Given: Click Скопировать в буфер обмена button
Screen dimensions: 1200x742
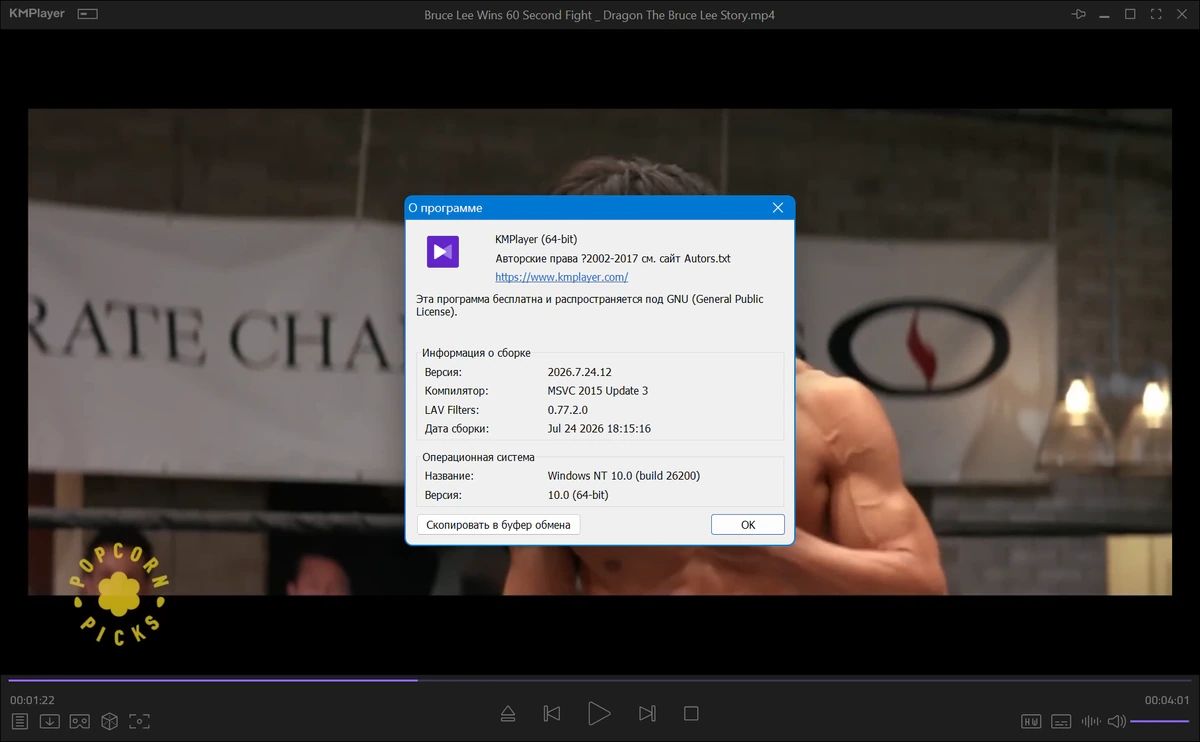Looking at the screenshot, I should coord(498,524).
